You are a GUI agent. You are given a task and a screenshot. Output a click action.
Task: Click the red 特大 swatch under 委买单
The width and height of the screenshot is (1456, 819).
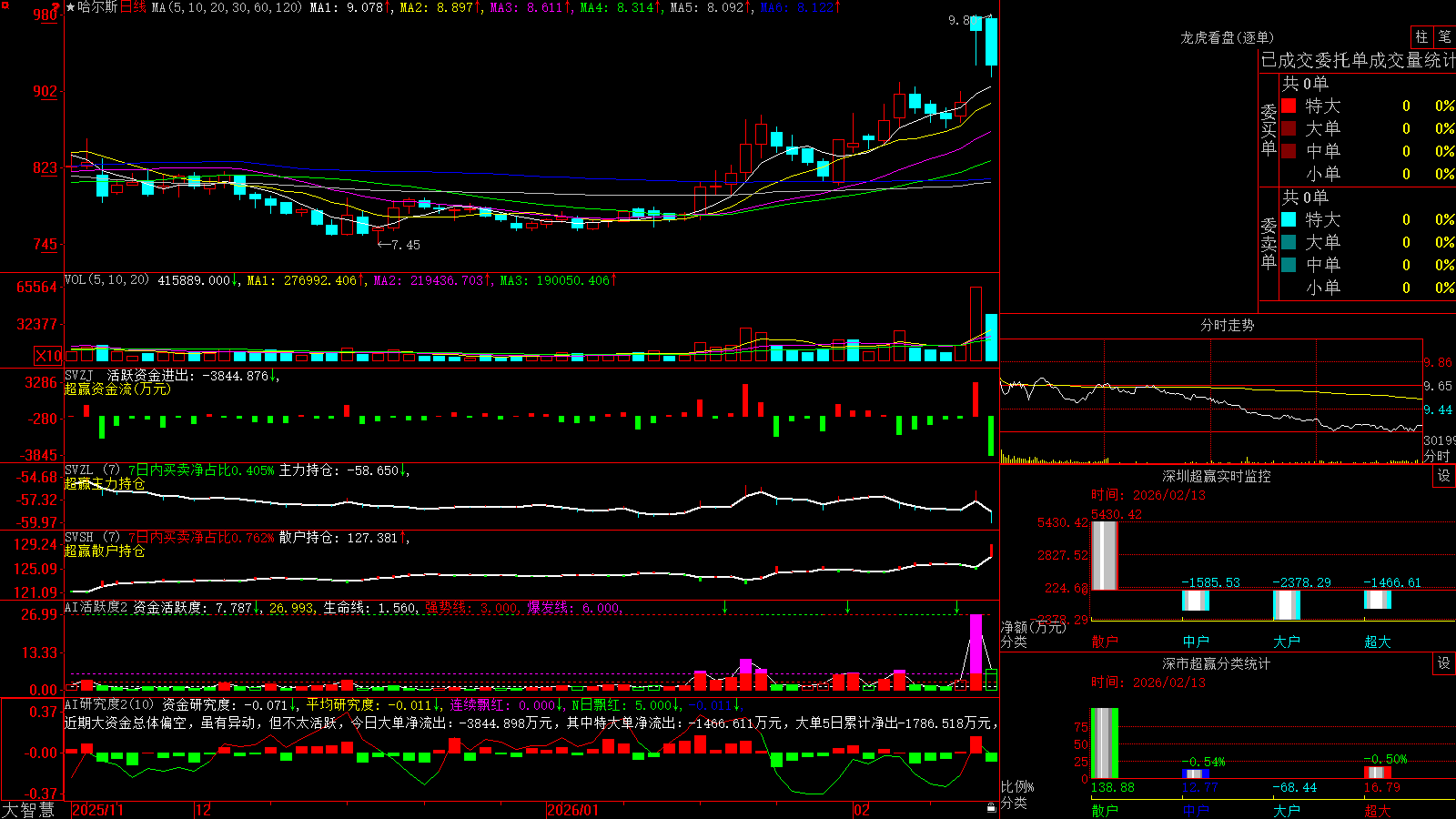[1289, 106]
